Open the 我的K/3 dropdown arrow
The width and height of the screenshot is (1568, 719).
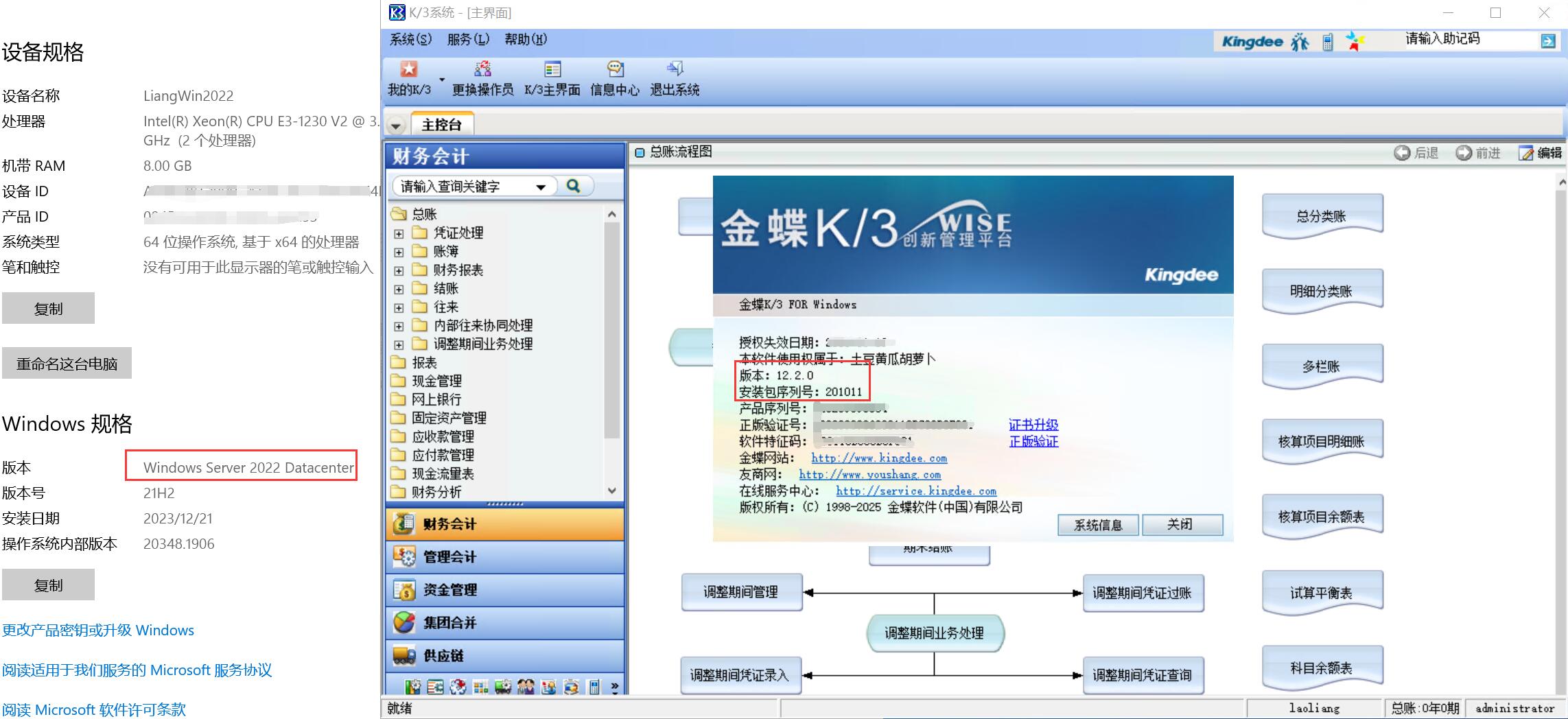tap(441, 80)
